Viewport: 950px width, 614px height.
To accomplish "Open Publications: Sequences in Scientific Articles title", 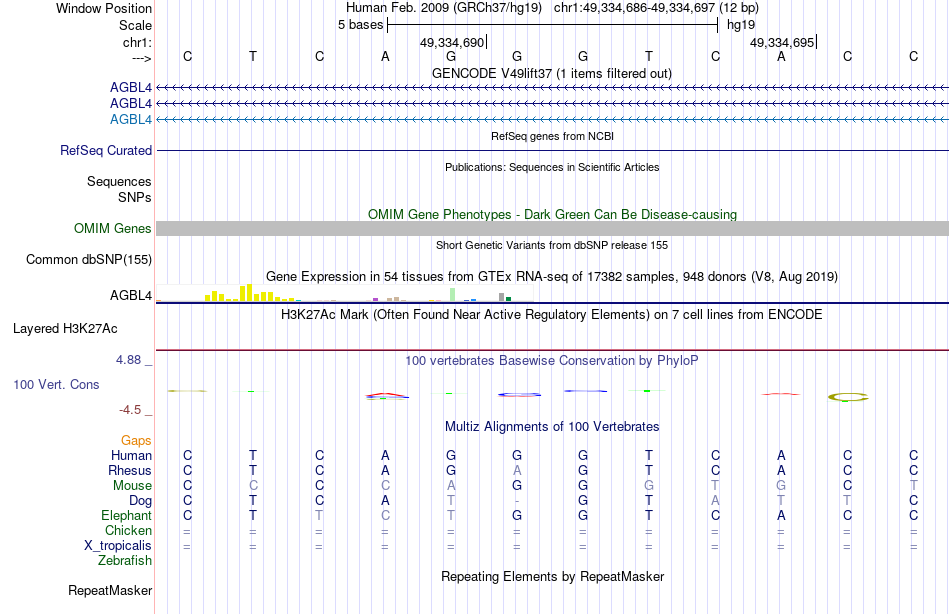I will click(552, 167).
